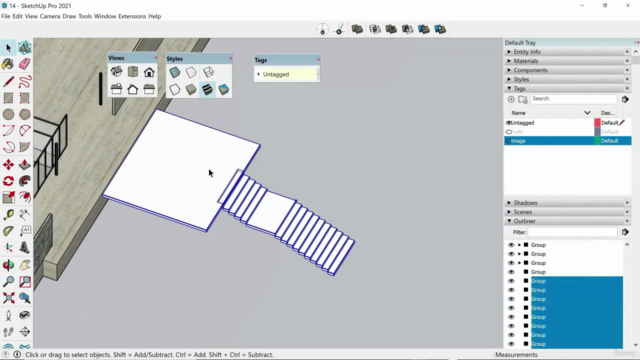Choose the Scale tool
The height and width of the screenshot is (360, 640).
[8, 198]
